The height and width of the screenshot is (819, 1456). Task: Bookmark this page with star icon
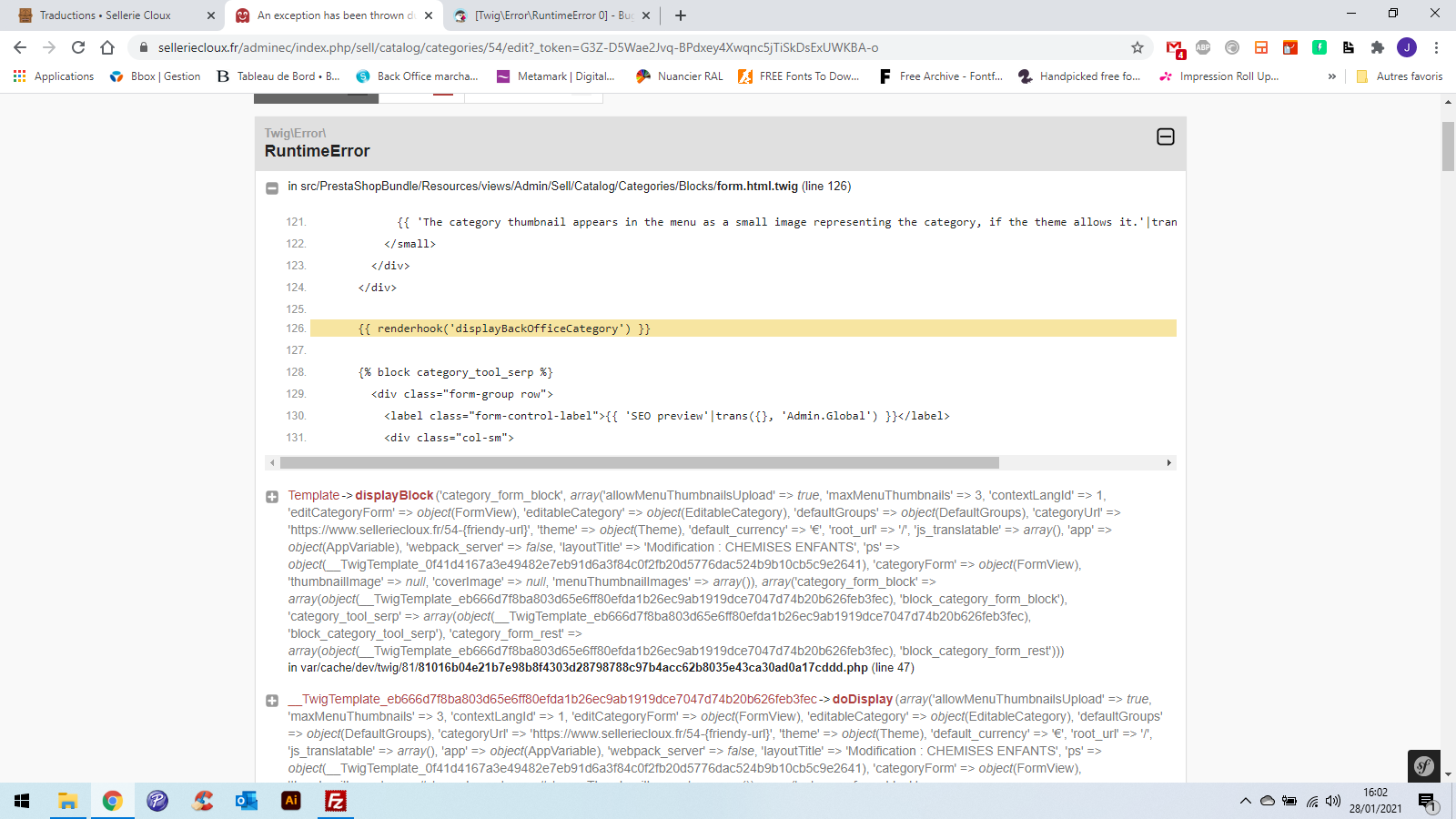point(1137,47)
